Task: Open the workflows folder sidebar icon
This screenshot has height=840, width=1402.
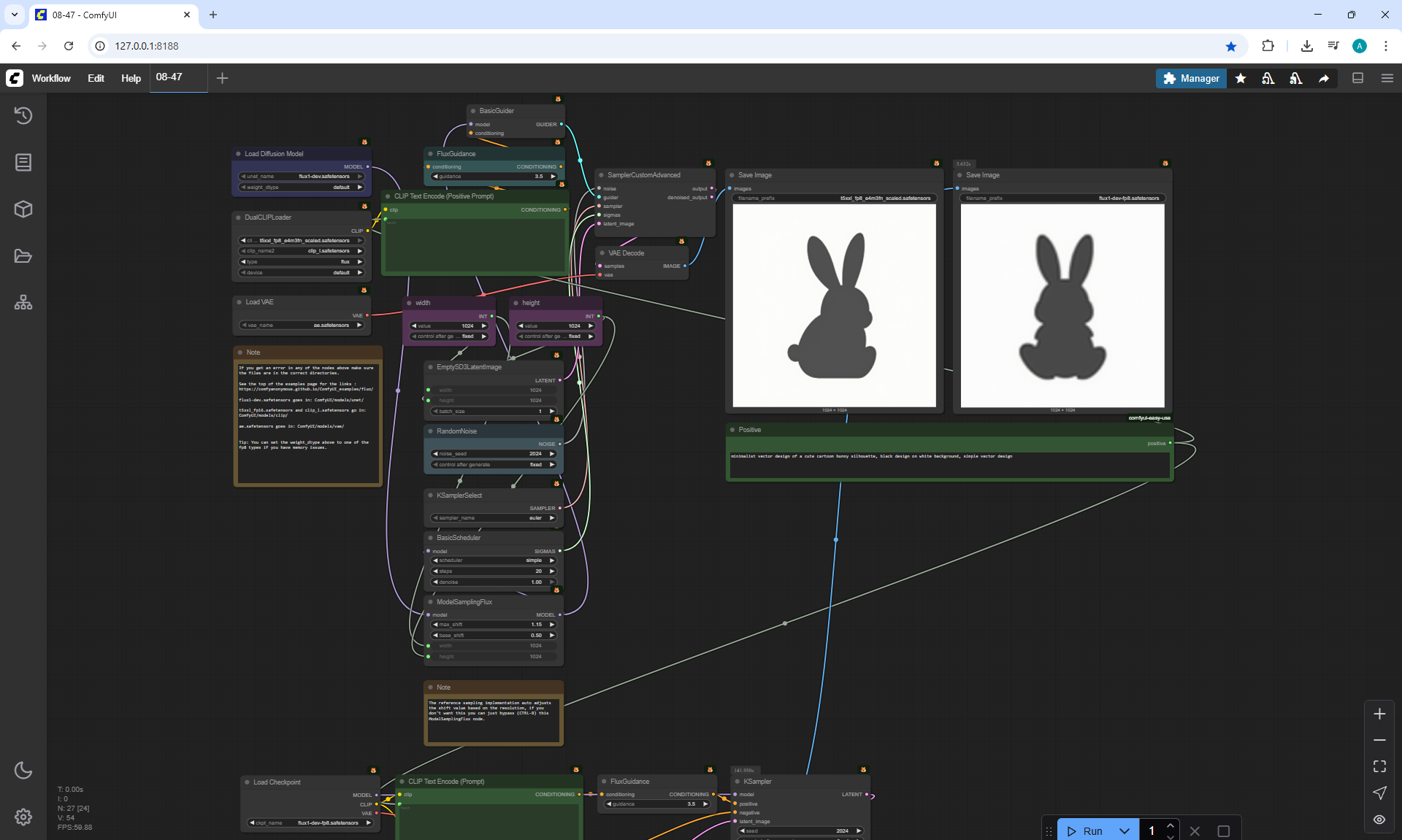Action: tap(23, 256)
